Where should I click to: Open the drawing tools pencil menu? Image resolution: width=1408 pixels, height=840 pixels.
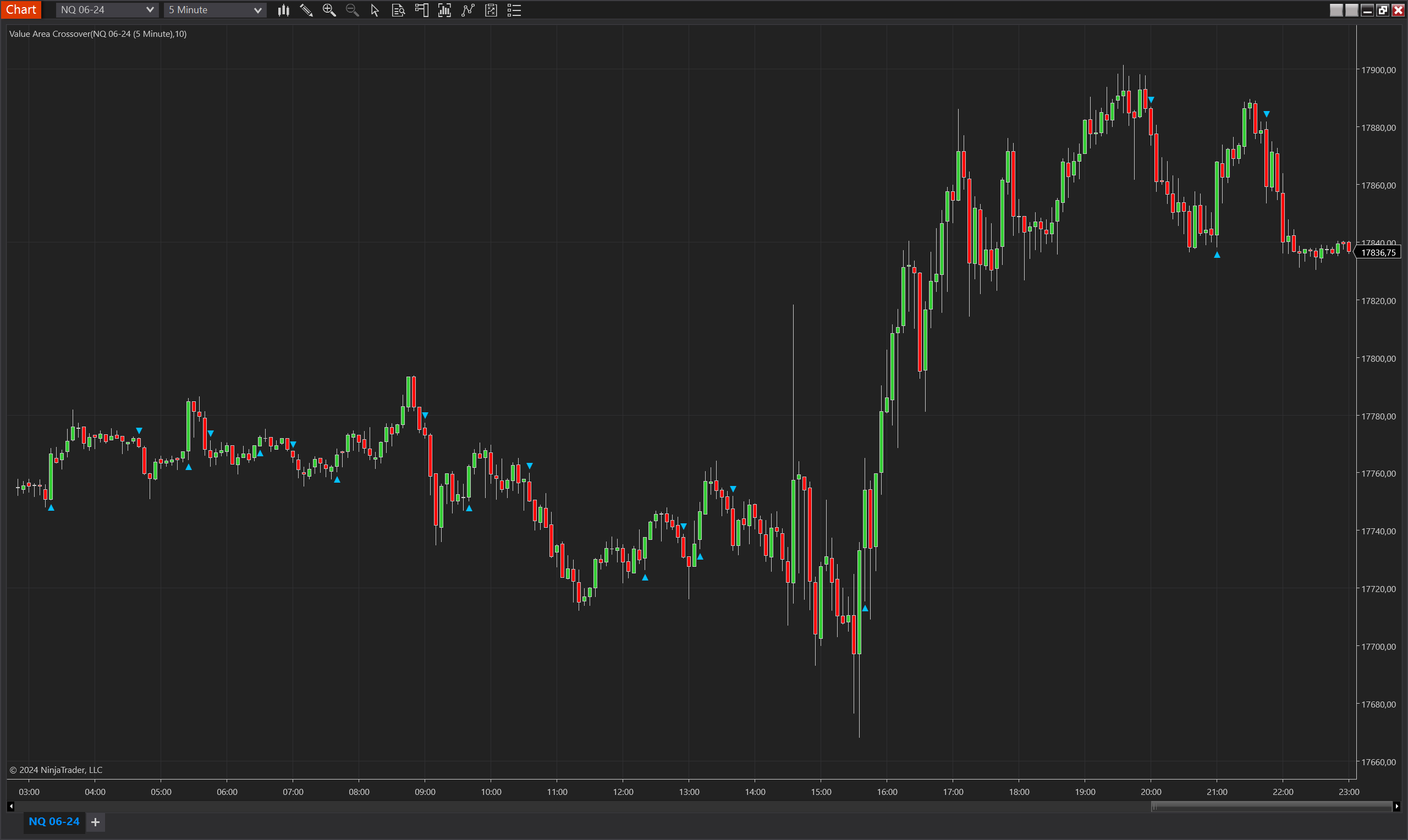click(x=306, y=10)
